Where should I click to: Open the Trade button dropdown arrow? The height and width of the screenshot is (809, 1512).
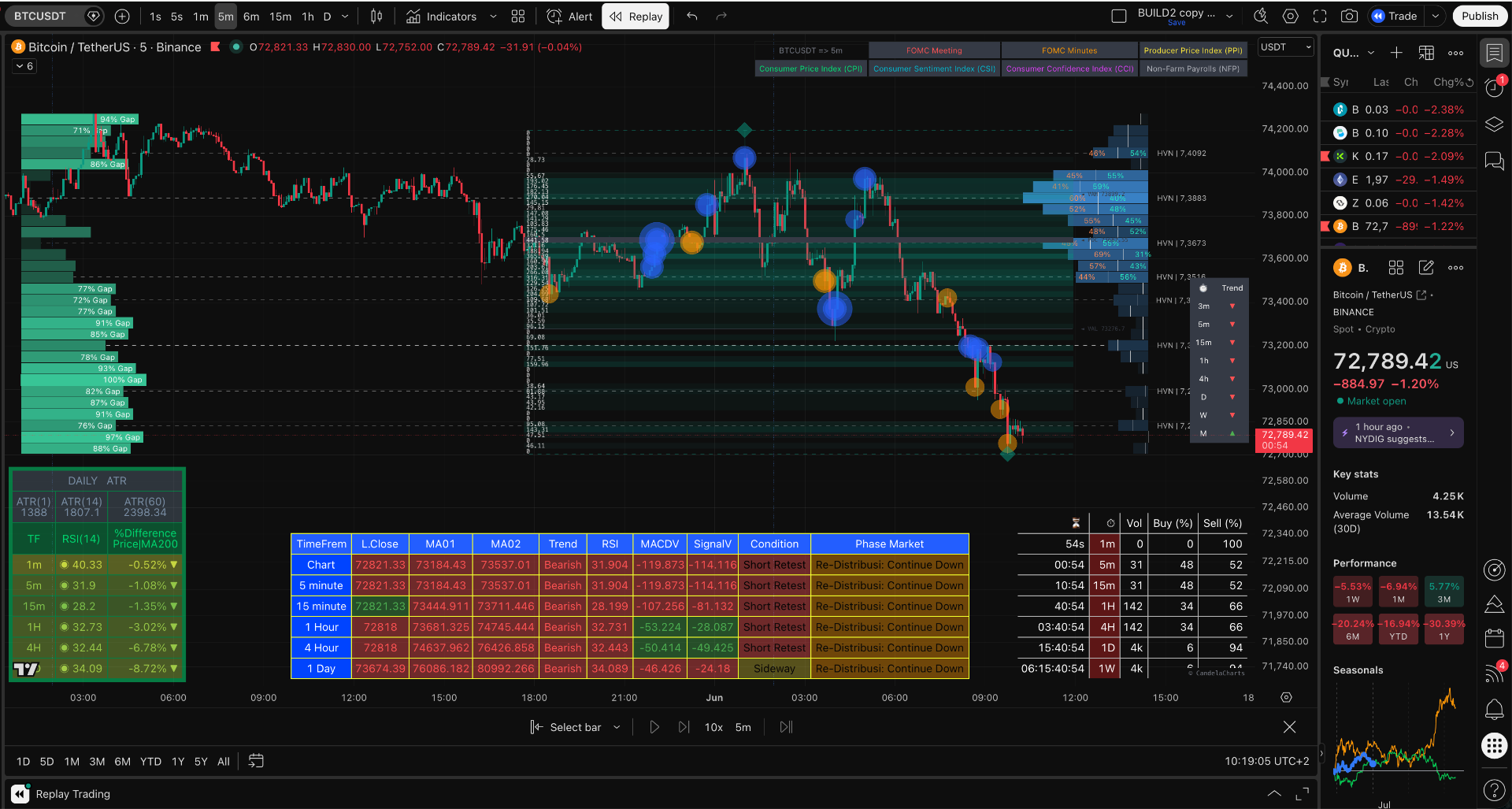(1436, 16)
